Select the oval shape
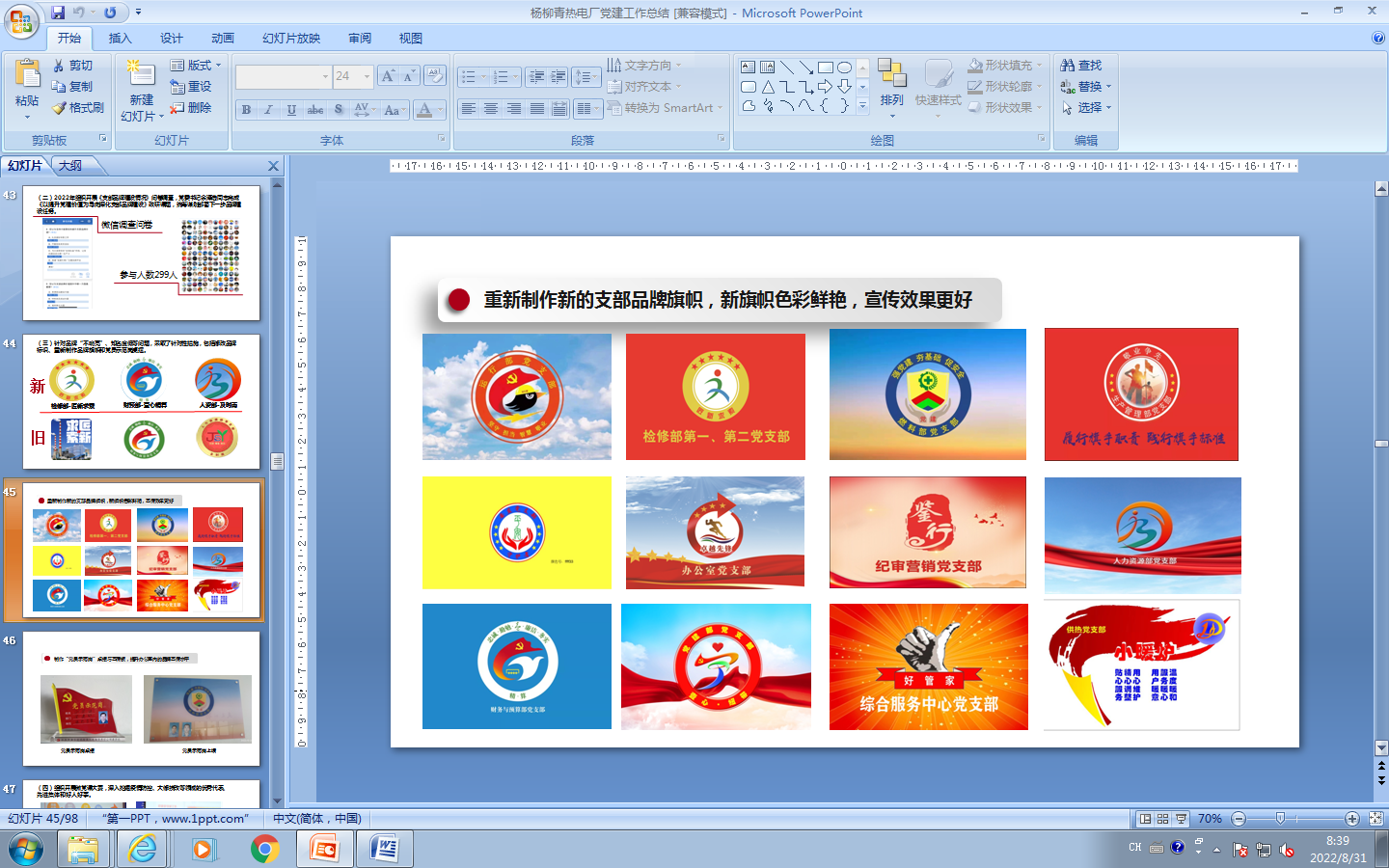 845,68
